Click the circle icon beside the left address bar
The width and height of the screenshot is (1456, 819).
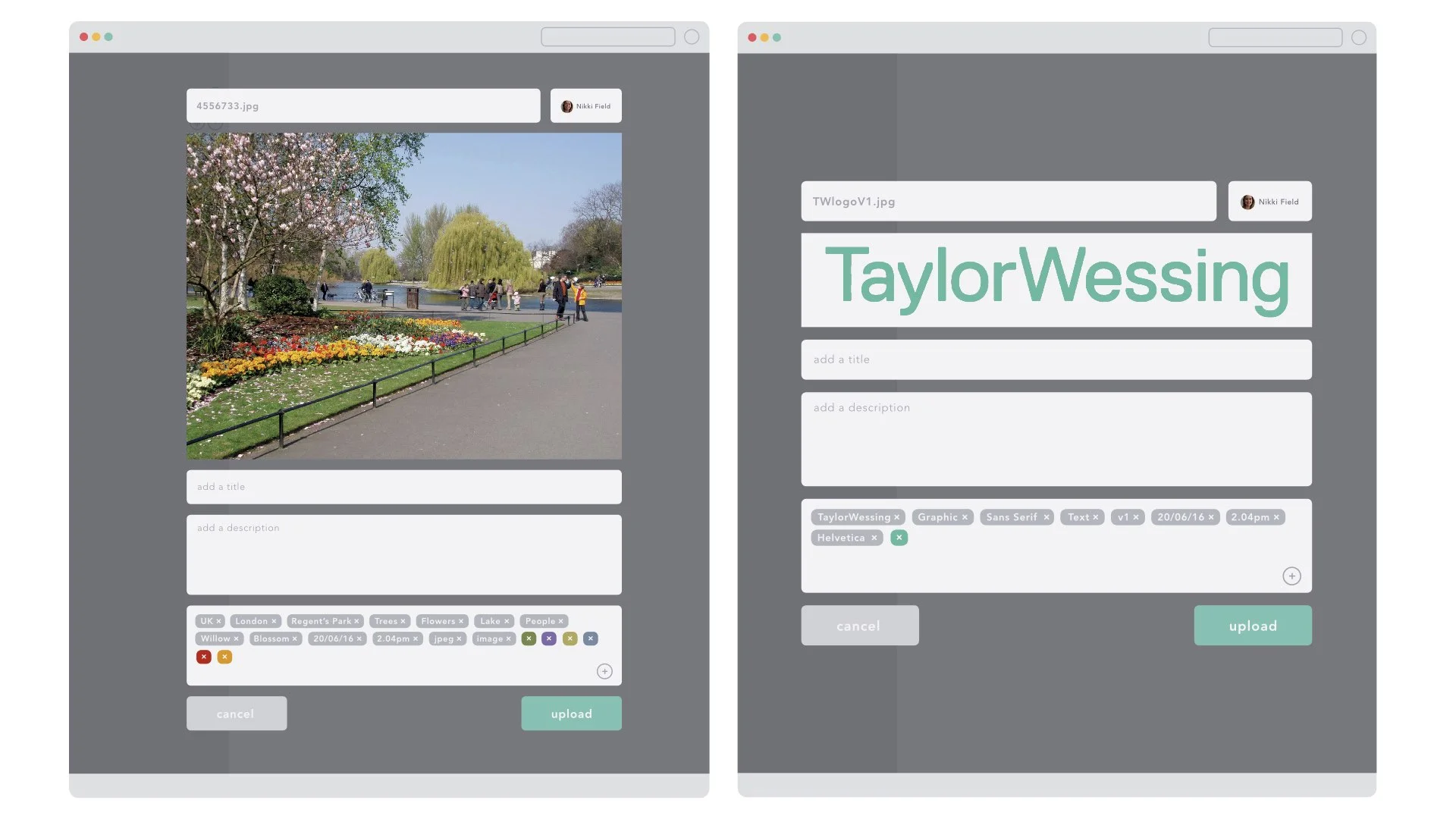click(x=692, y=37)
